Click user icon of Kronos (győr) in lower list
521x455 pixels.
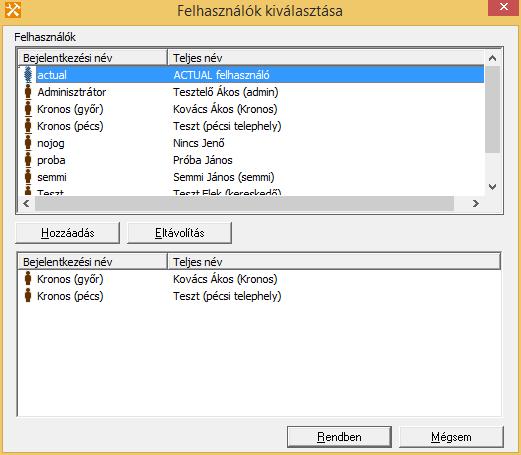pos(28,279)
